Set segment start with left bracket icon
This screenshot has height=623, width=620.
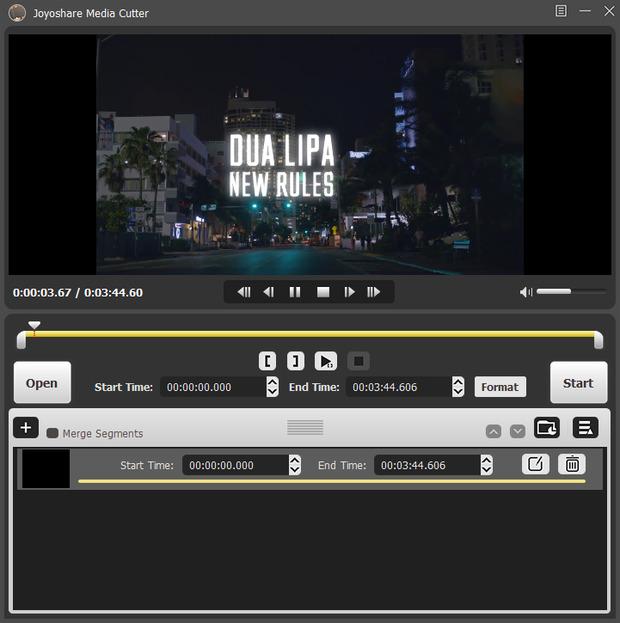point(268,361)
